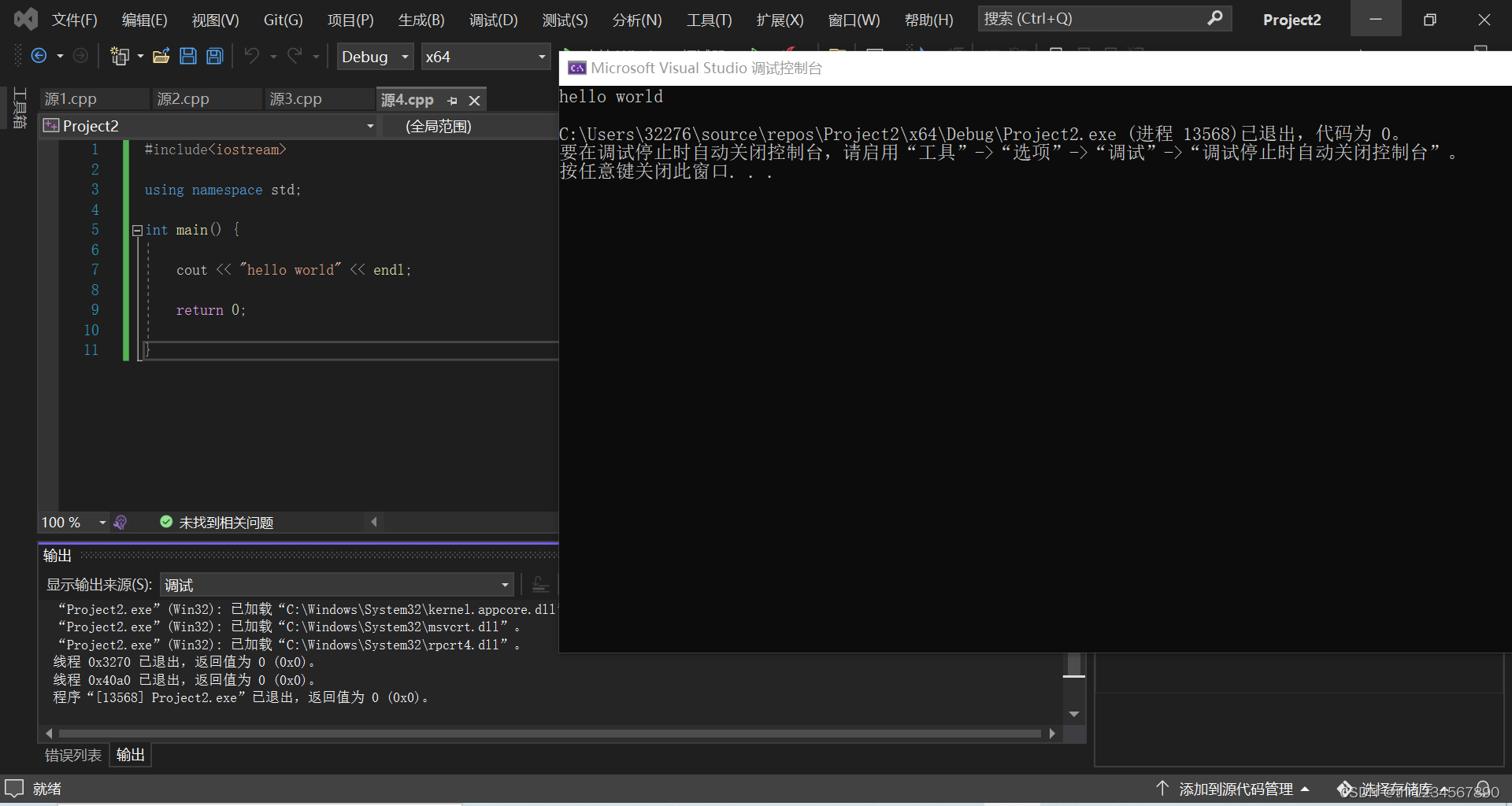Open the 测试(S) menu

(x=565, y=20)
